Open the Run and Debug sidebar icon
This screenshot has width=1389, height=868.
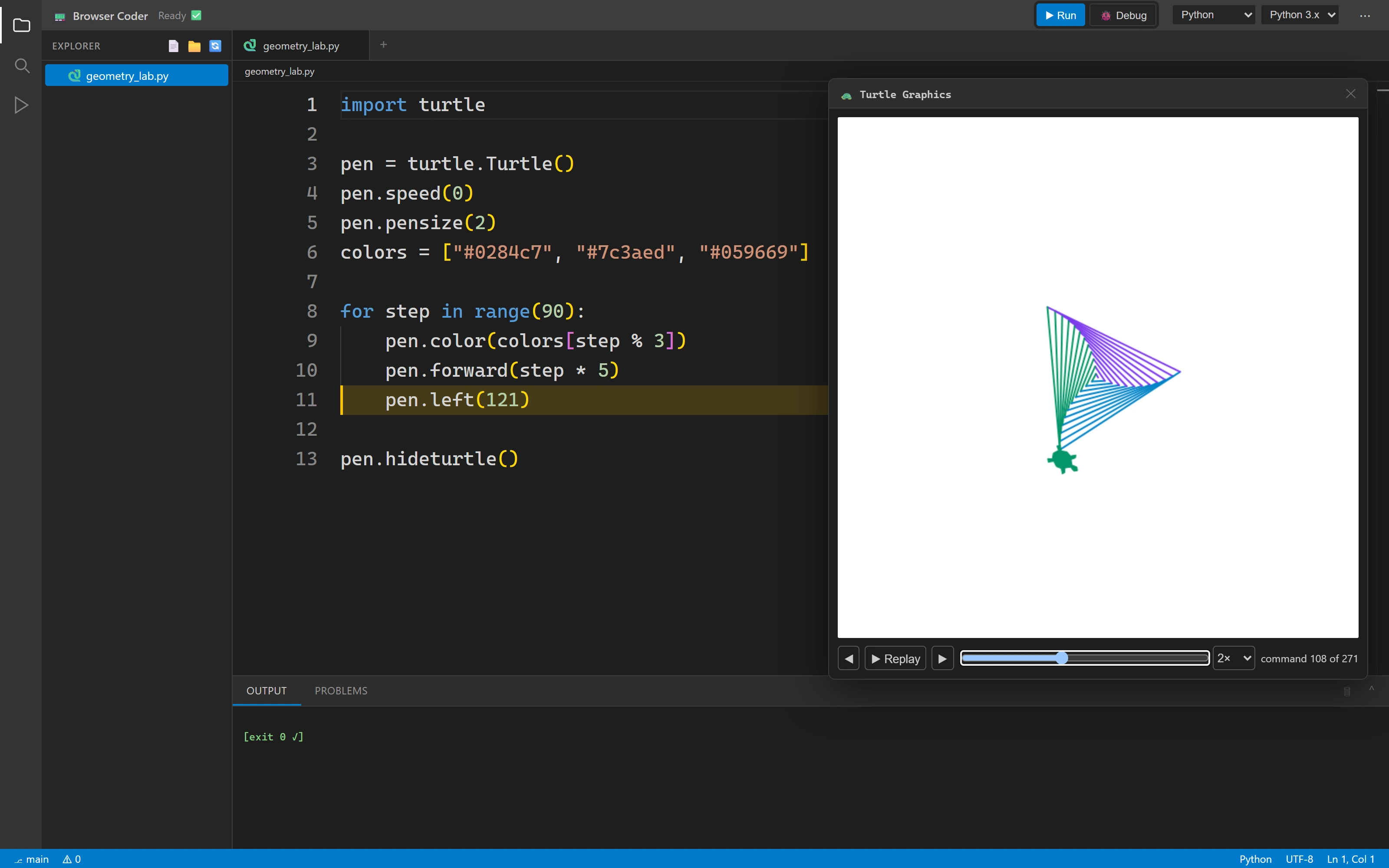(21, 105)
